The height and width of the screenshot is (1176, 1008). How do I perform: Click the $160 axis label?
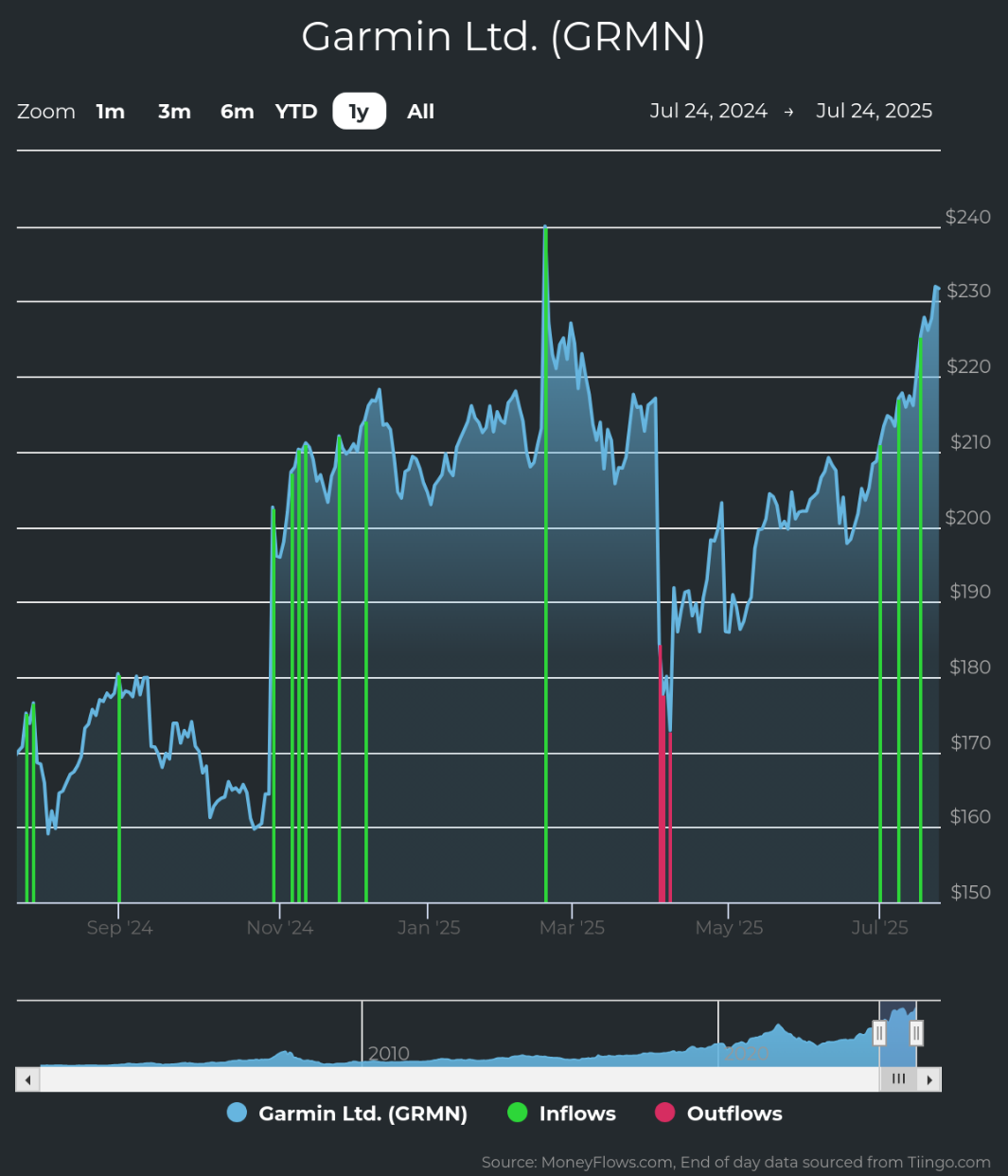tap(970, 817)
